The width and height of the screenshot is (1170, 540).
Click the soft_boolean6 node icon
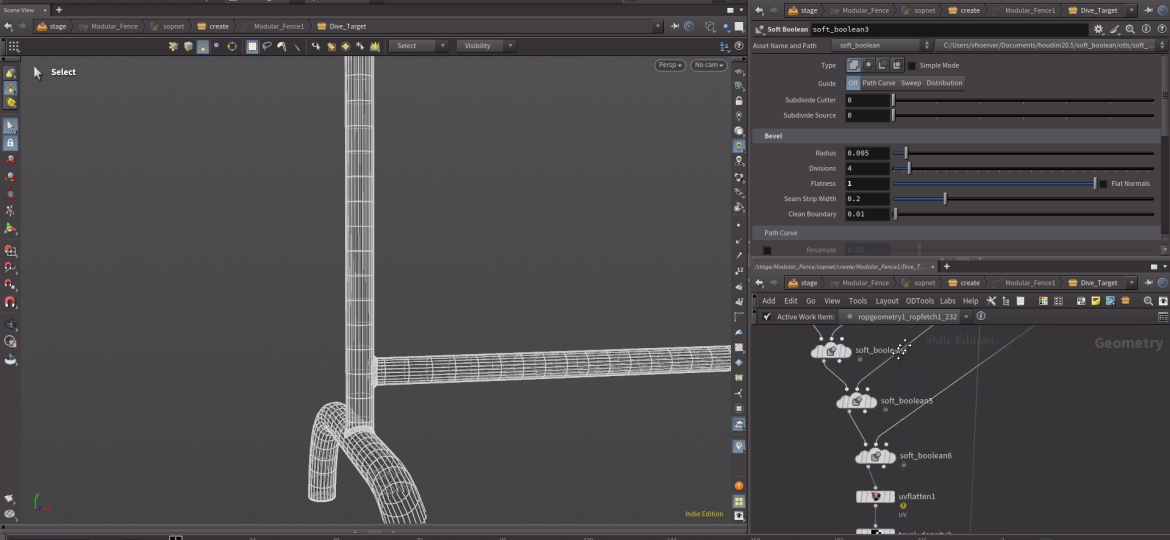tap(875, 456)
